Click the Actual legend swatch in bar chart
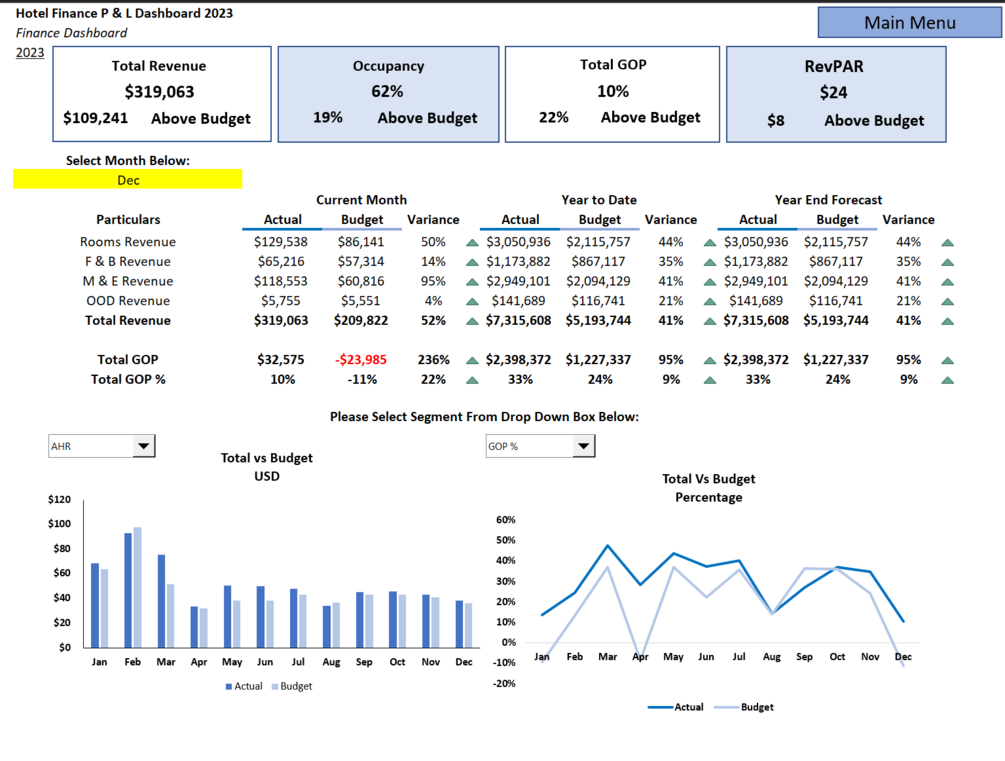 tap(229, 687)
